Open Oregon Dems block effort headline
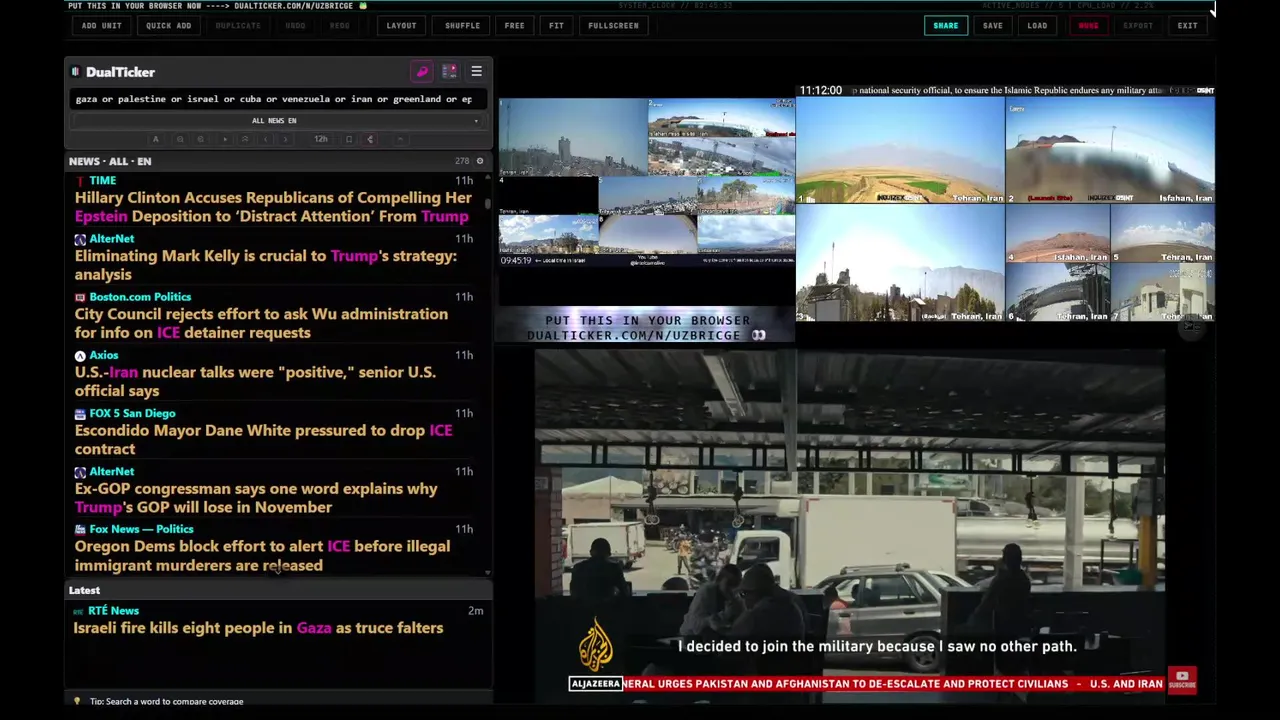 coord(262,555)
